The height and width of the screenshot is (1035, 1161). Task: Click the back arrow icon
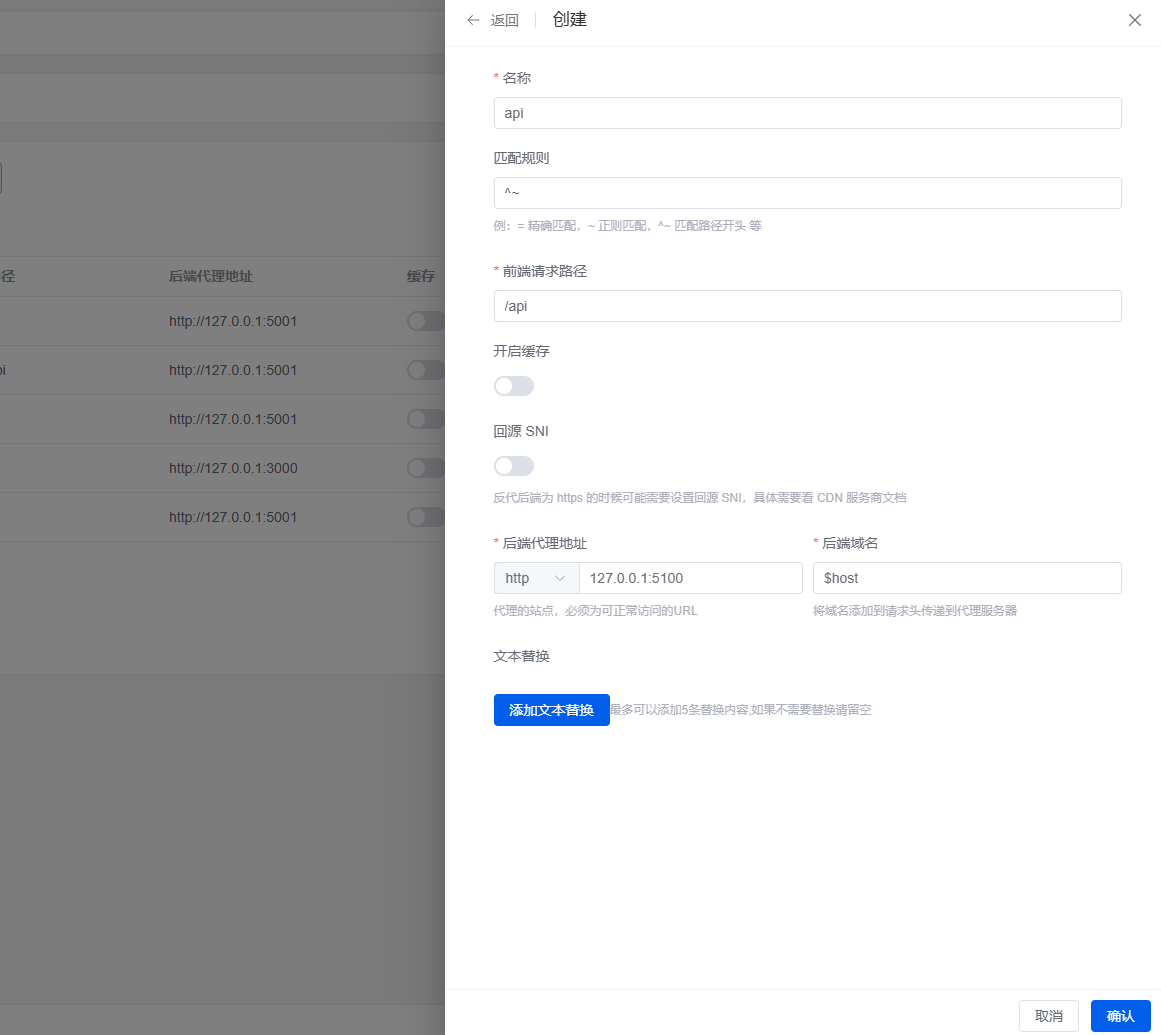473,20
